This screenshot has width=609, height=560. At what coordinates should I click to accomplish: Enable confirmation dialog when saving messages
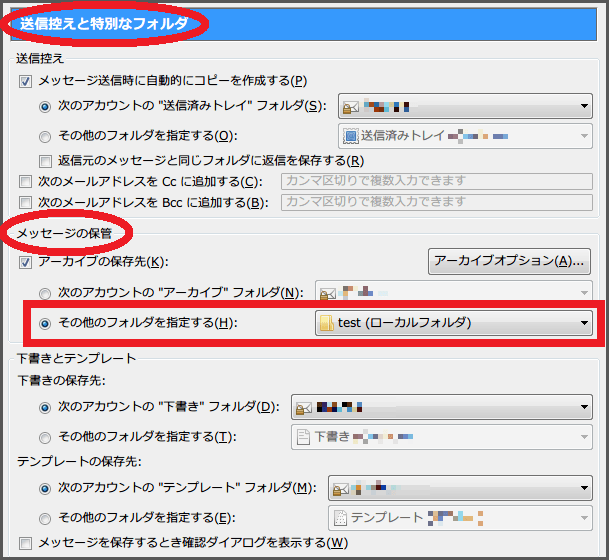pos(26,543)
